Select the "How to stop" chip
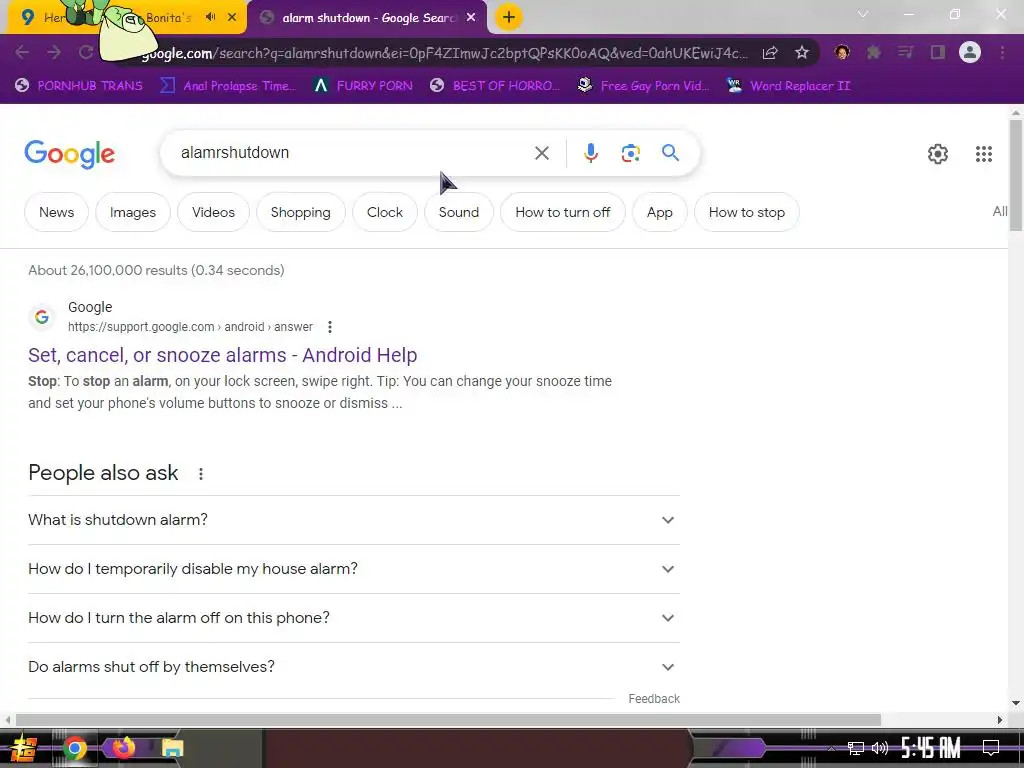This screenshot has width=1024, height=768. pyautogui.click(x=746, y=212)
